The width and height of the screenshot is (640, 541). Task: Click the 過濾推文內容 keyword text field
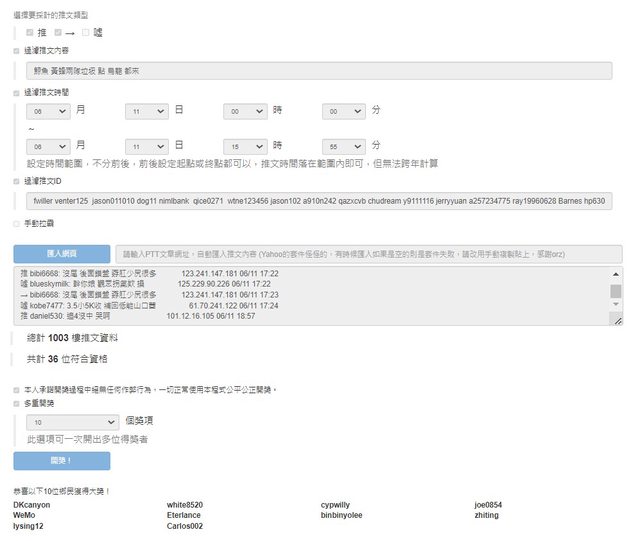pyautogui.click(x=318, y=70)
